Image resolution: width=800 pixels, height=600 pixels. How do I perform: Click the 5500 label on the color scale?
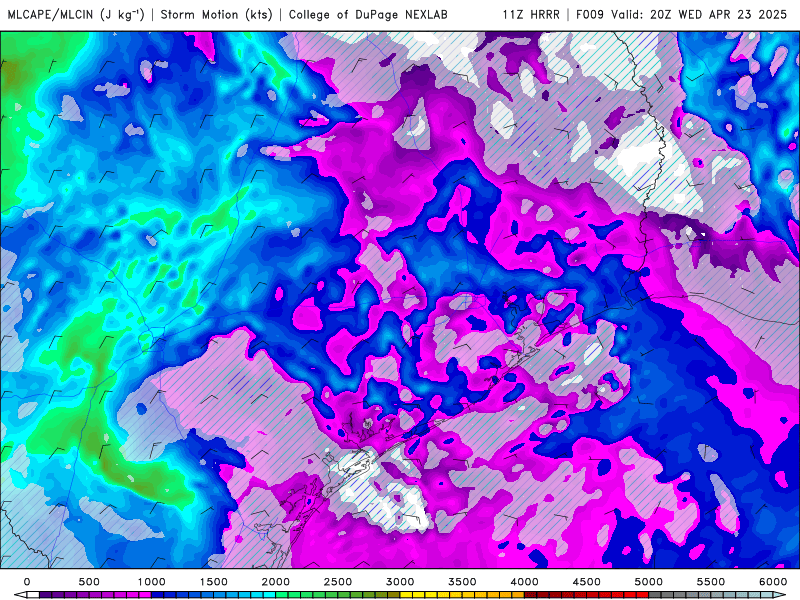tap(711, 582)
